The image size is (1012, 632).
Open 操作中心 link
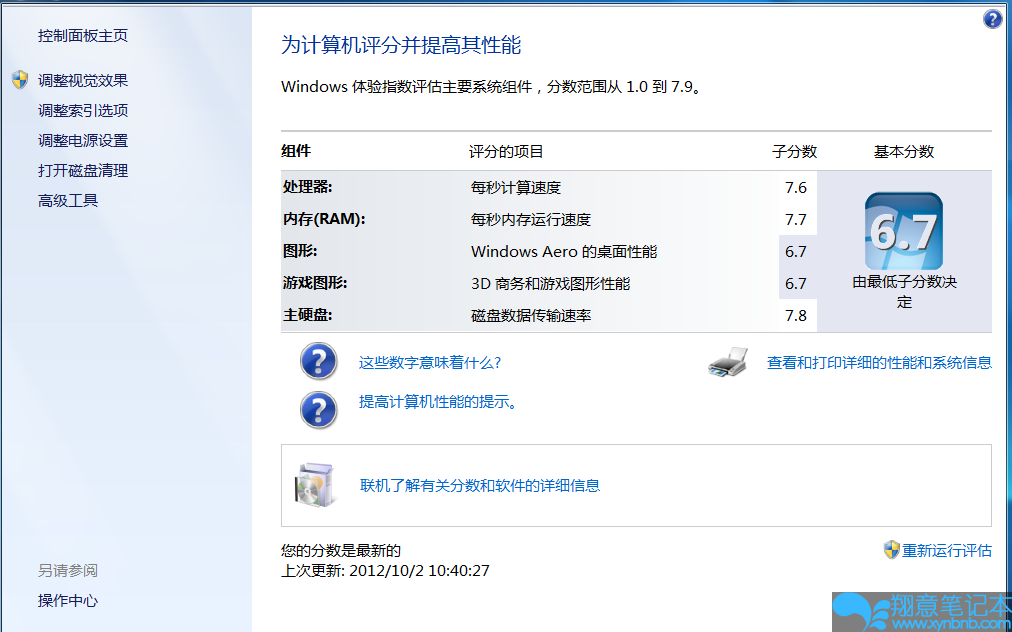(68, 600)
